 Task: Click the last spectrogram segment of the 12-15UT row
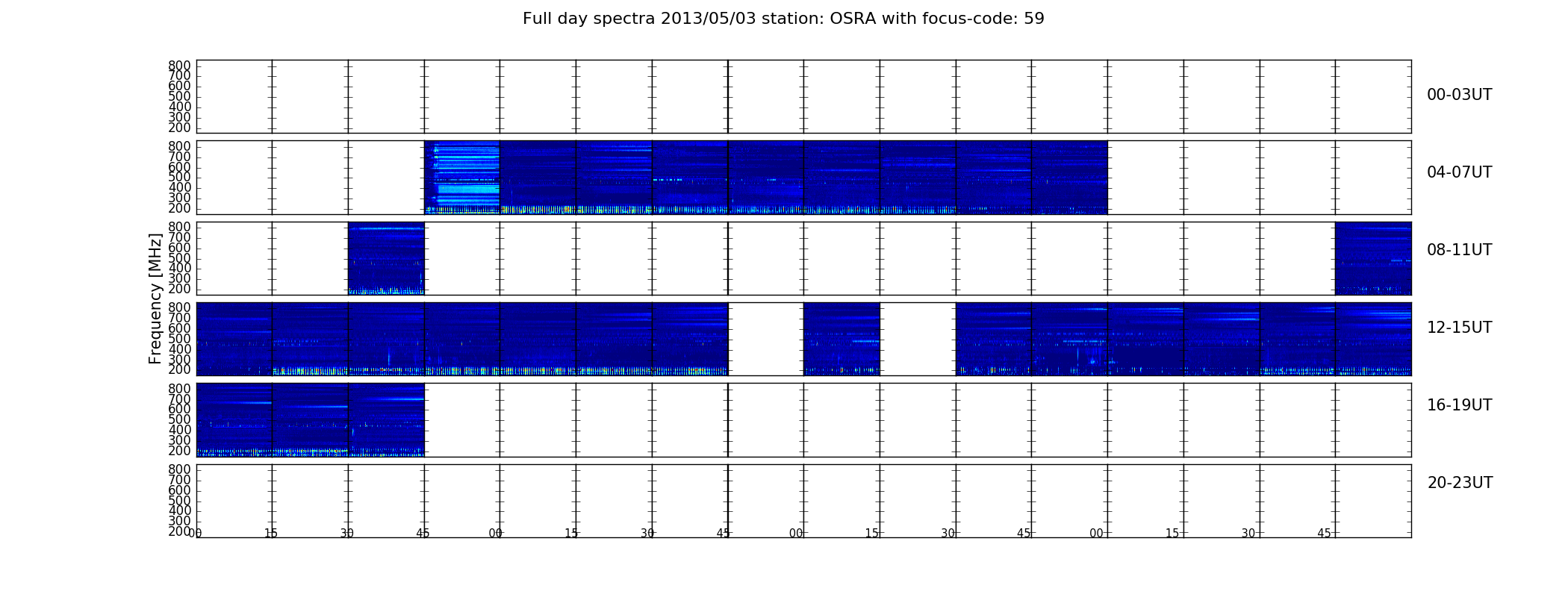click(x=1373, y=339)
